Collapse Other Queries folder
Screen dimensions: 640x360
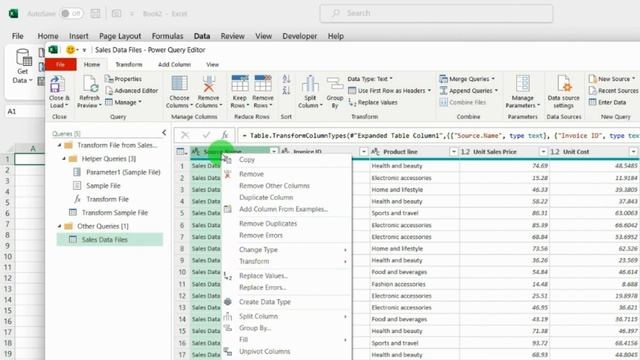pyautogui.click(x=60, y=226)
